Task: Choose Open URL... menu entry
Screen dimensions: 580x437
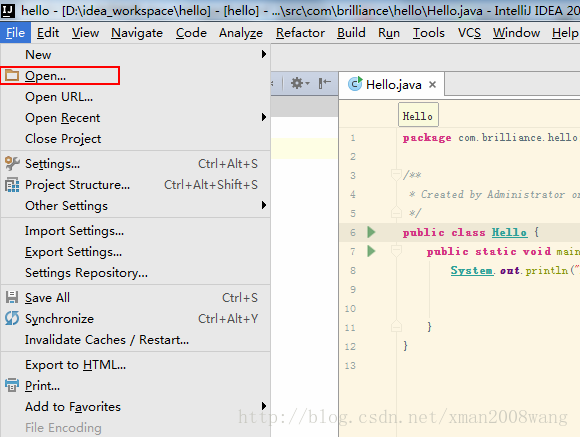Action: coord(135,97)
